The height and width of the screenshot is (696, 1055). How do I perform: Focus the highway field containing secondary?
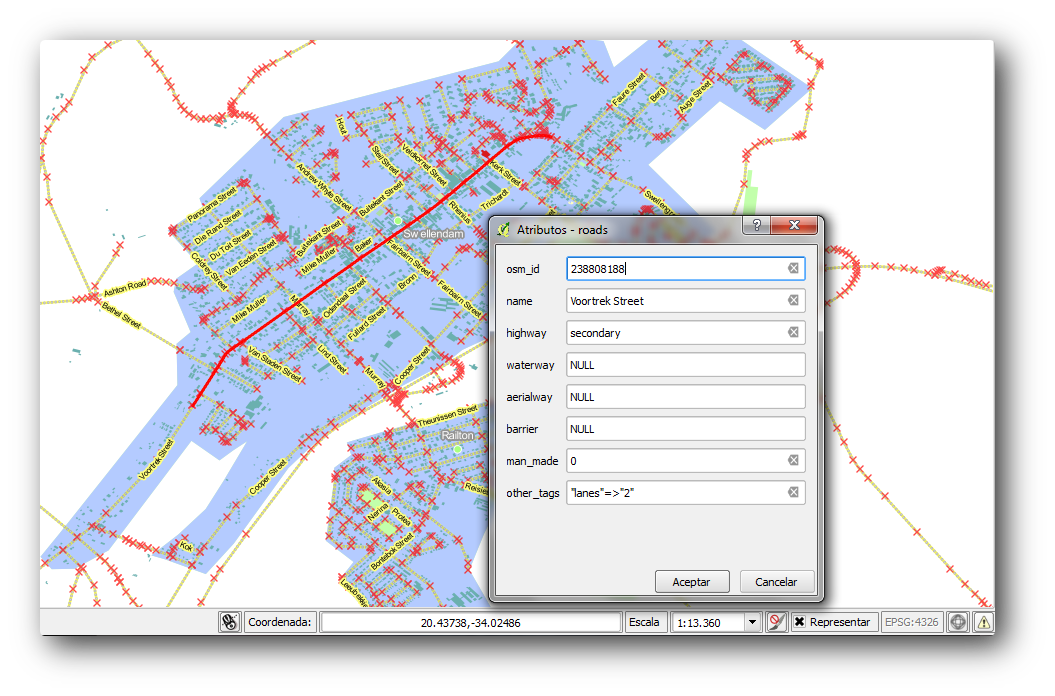pos(685,333)
